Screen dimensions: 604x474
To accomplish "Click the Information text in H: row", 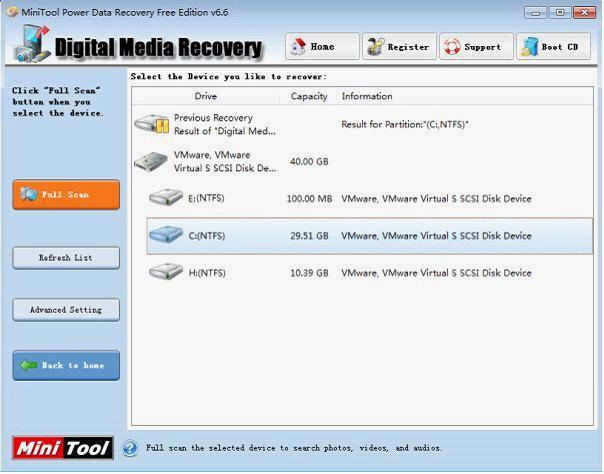I will tap(436, 273).
